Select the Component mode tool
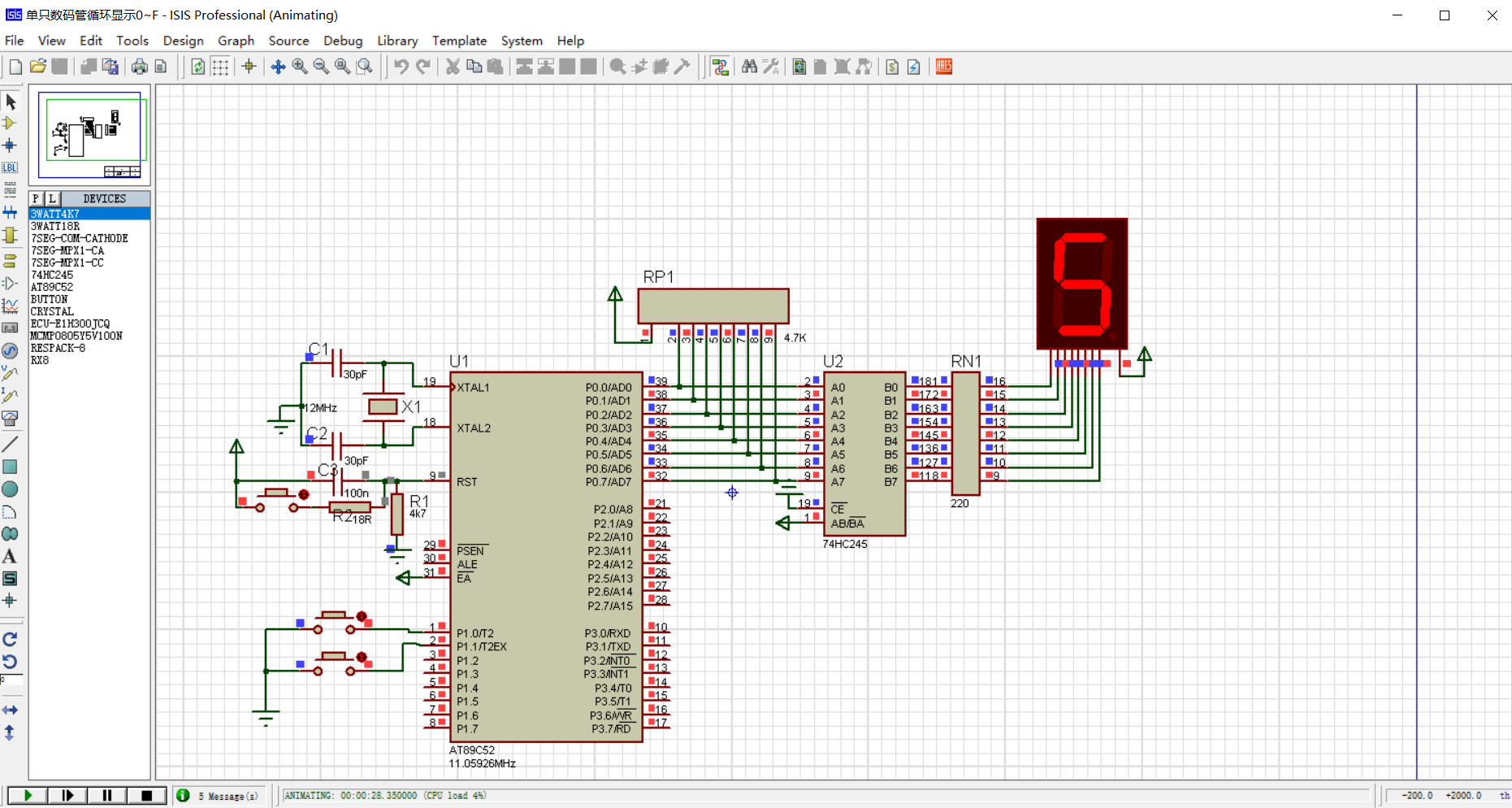 [10, 124]
